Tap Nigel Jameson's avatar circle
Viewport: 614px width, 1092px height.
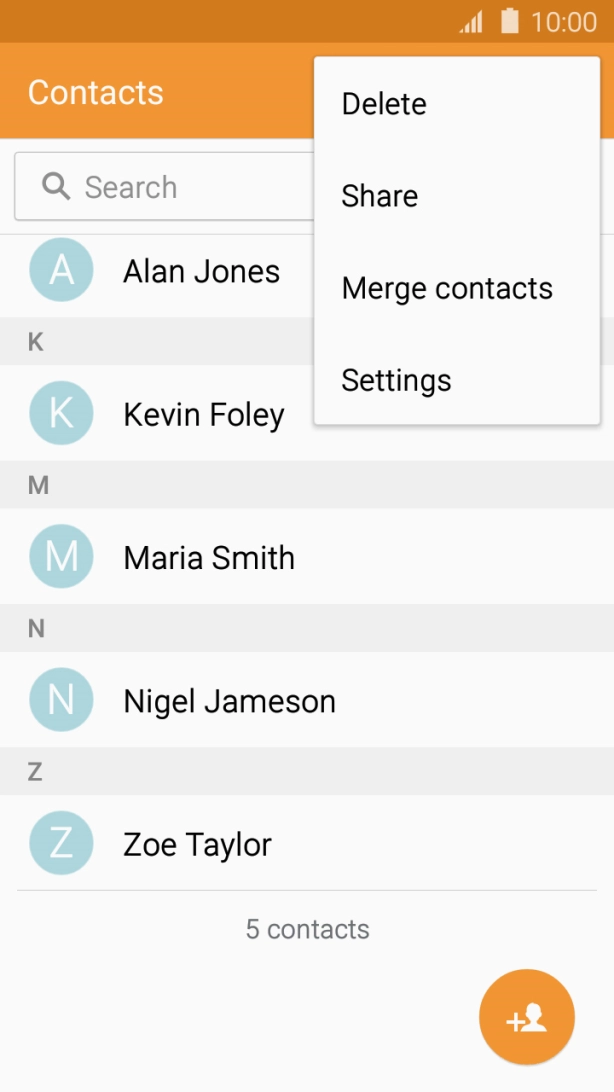[x=61, y=699]
